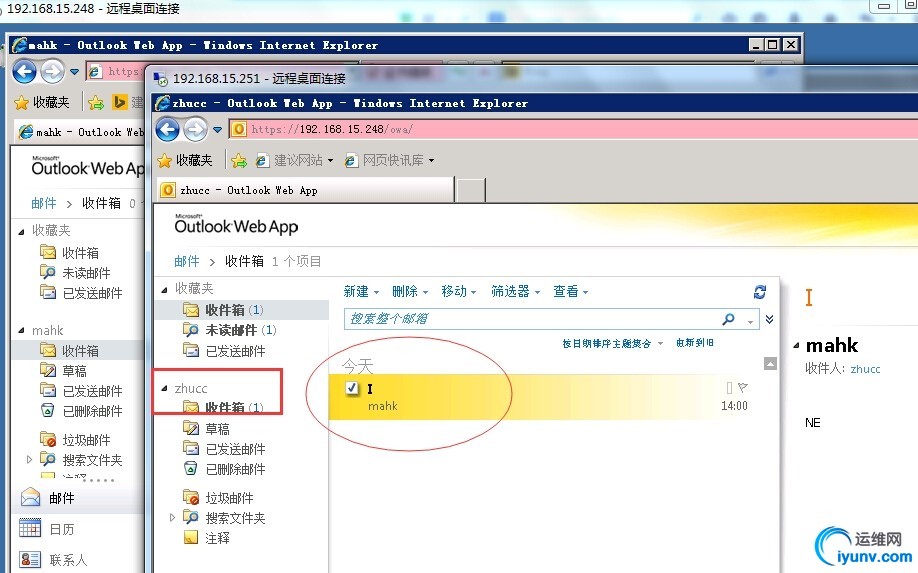Click recipient link zhucc in reading pane
This screenshot has width=918, height=573.
click(865, 369)
